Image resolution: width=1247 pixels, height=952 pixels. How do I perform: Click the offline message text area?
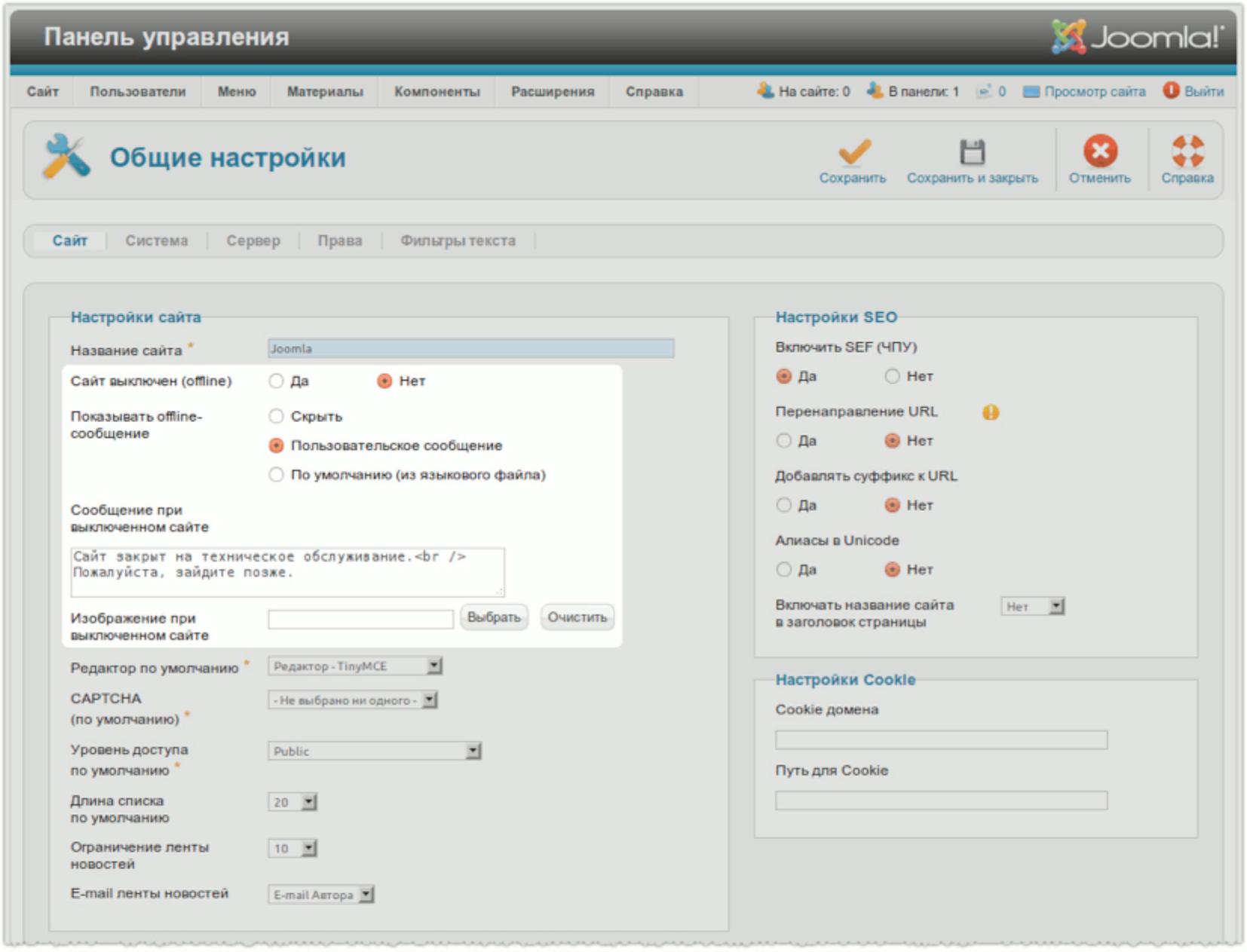[287, 572]
